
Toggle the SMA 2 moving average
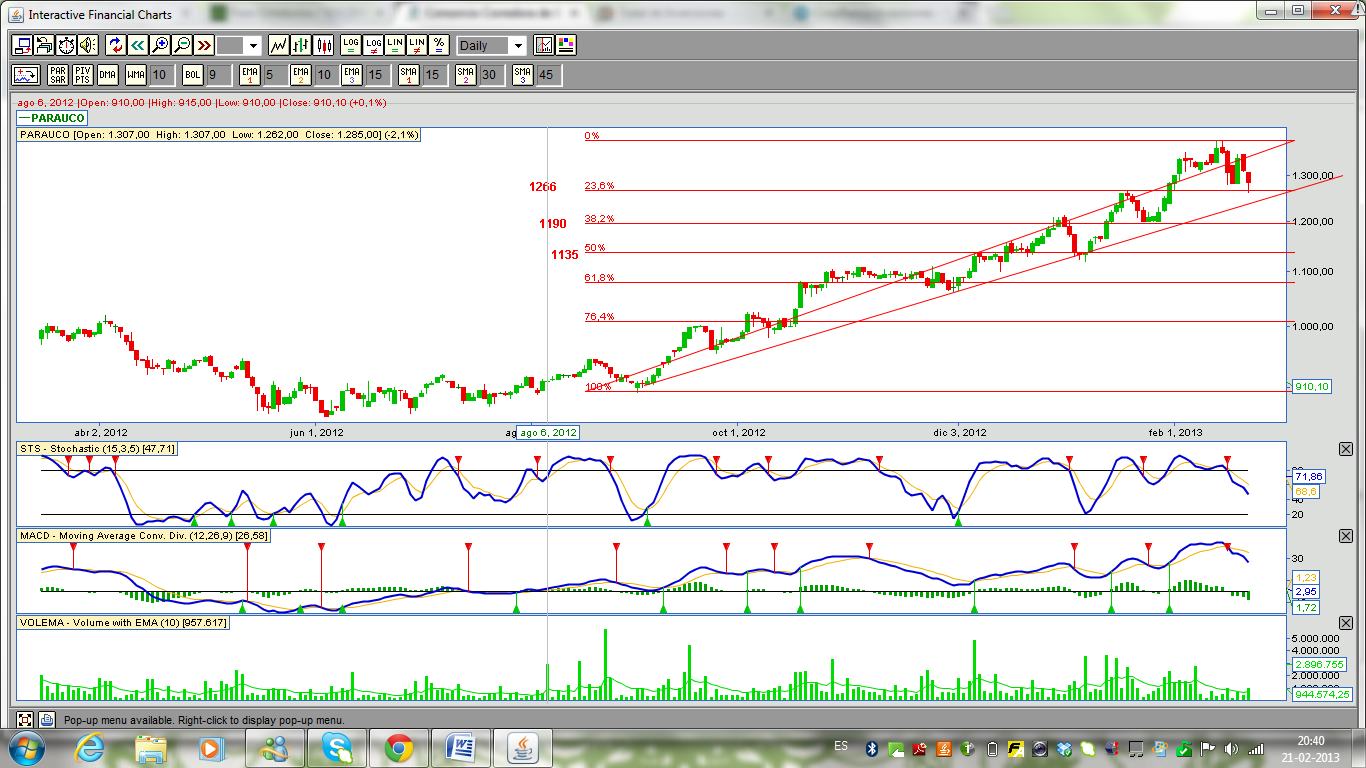[x=465, y=75]
